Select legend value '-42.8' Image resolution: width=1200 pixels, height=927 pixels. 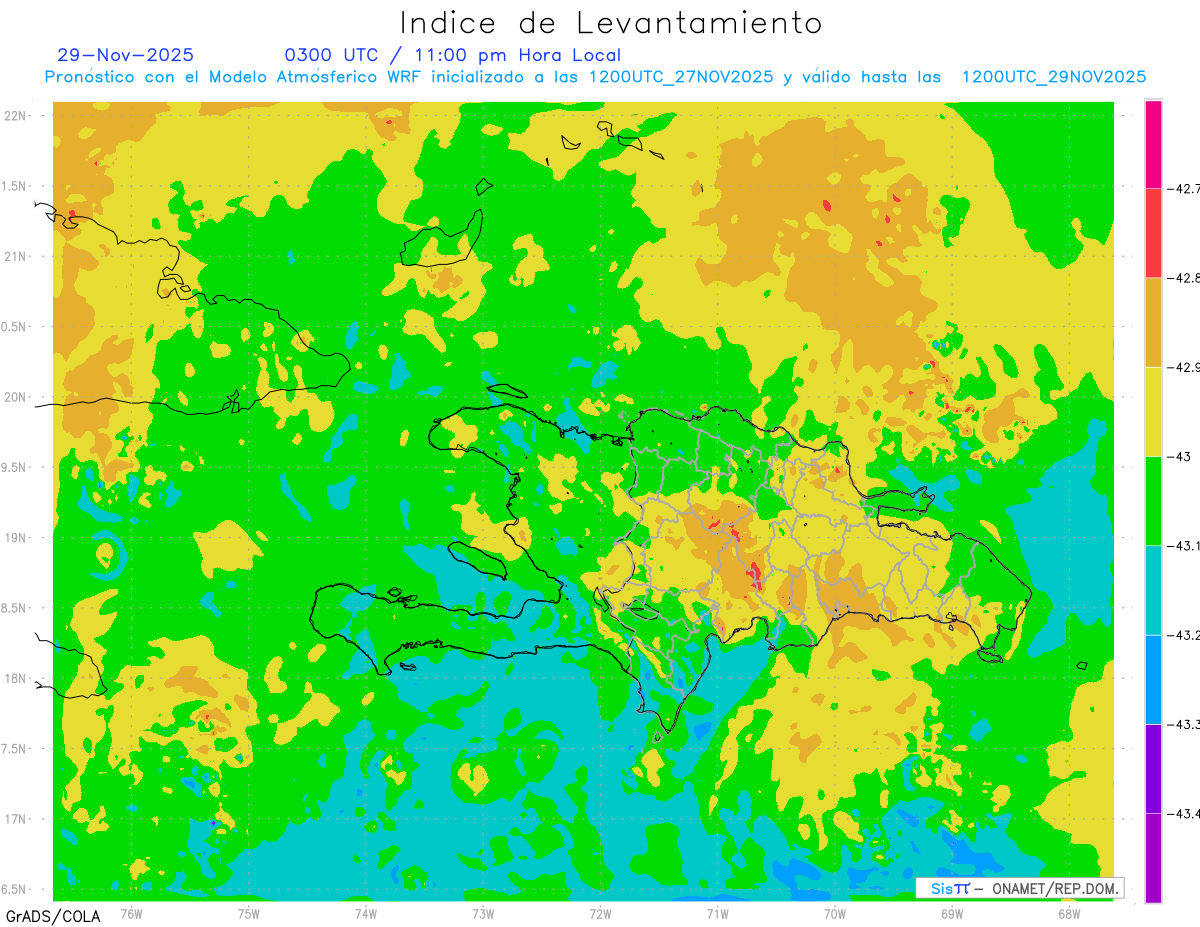pyautogui.click(x=1183, y=278)
